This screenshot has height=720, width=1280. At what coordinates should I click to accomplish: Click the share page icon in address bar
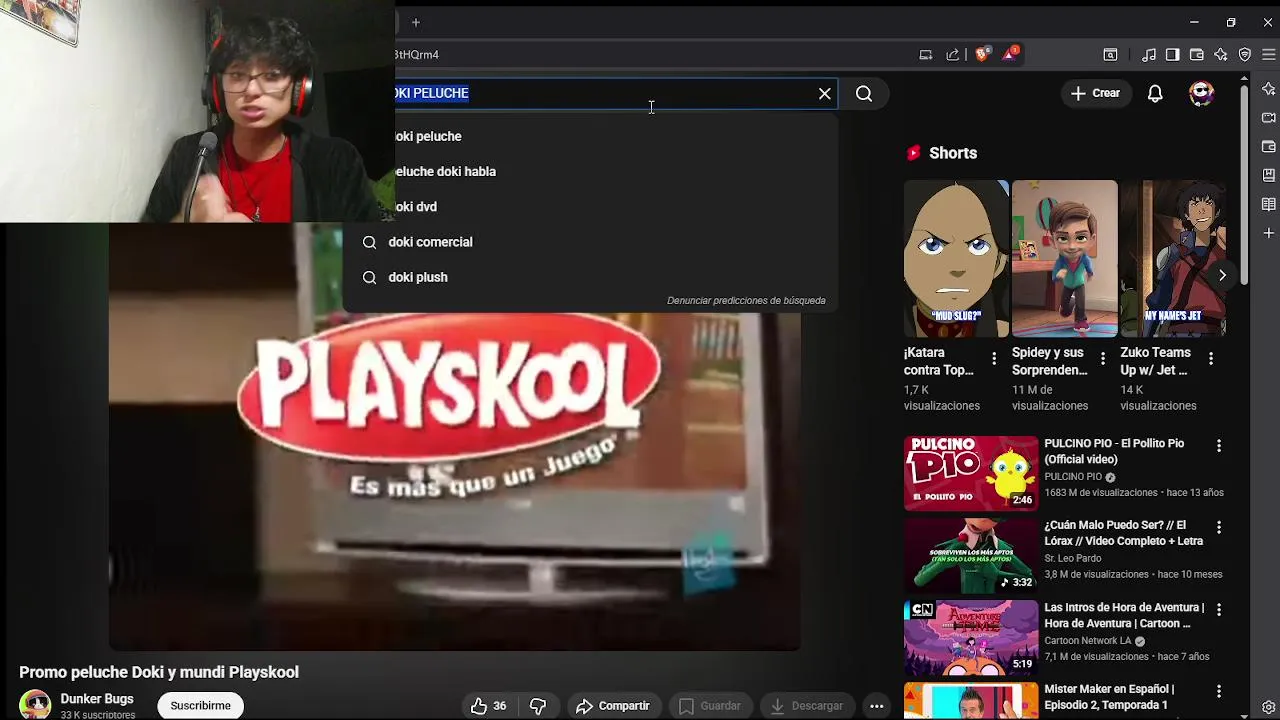[x=952, y=54]
